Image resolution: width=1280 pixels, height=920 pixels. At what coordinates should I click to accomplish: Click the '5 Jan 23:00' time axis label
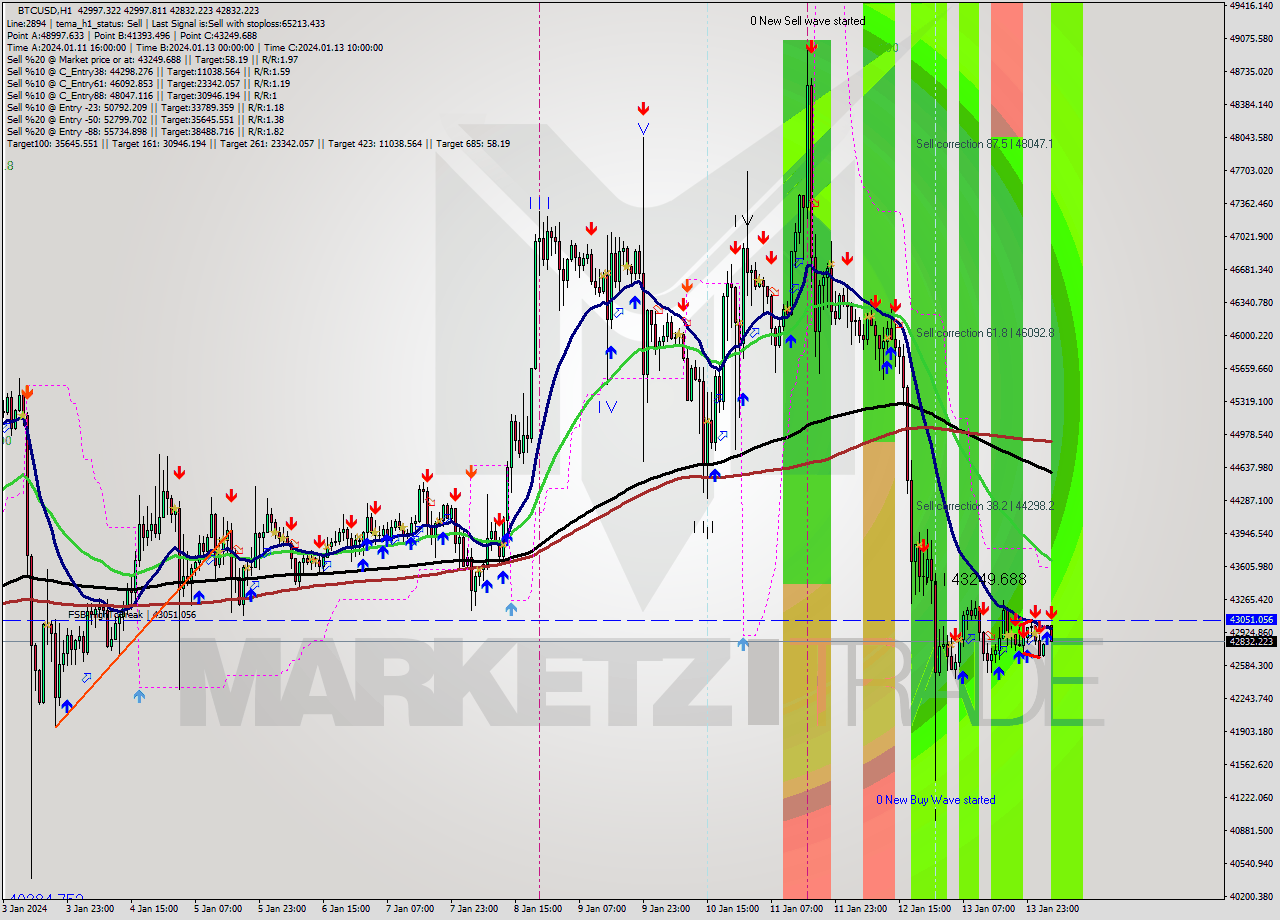(281, 909)
